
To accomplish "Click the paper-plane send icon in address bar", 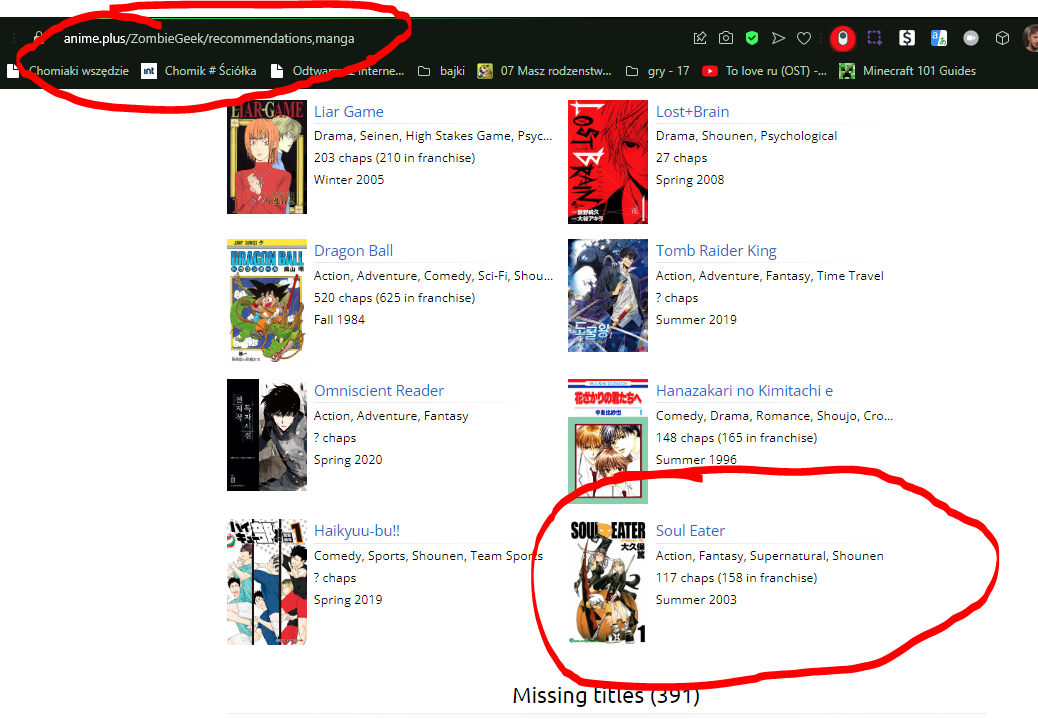I will tap(778, 38).
